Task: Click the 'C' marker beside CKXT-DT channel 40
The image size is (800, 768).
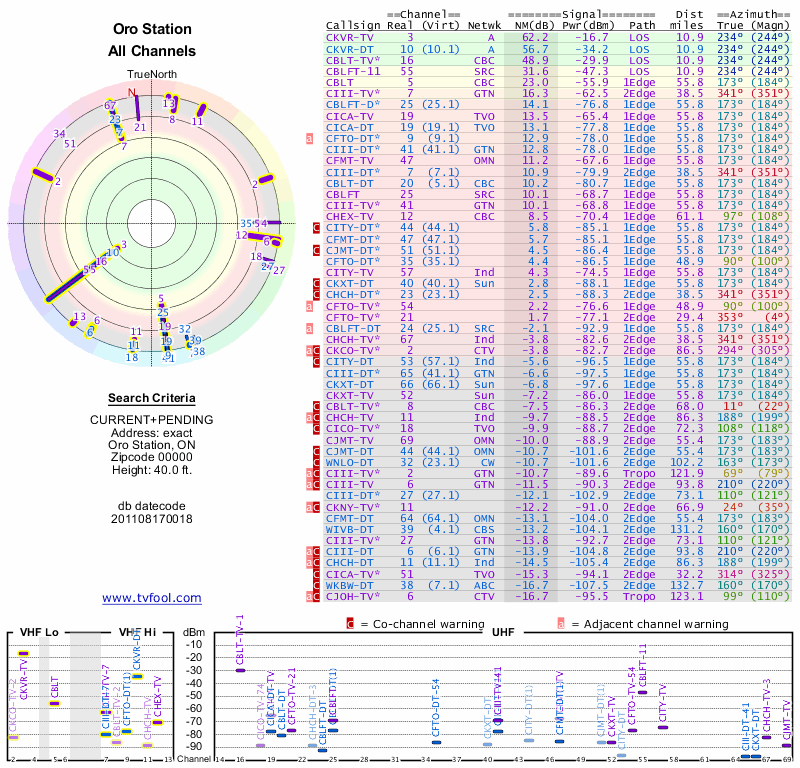Action: tap(316, 284)
